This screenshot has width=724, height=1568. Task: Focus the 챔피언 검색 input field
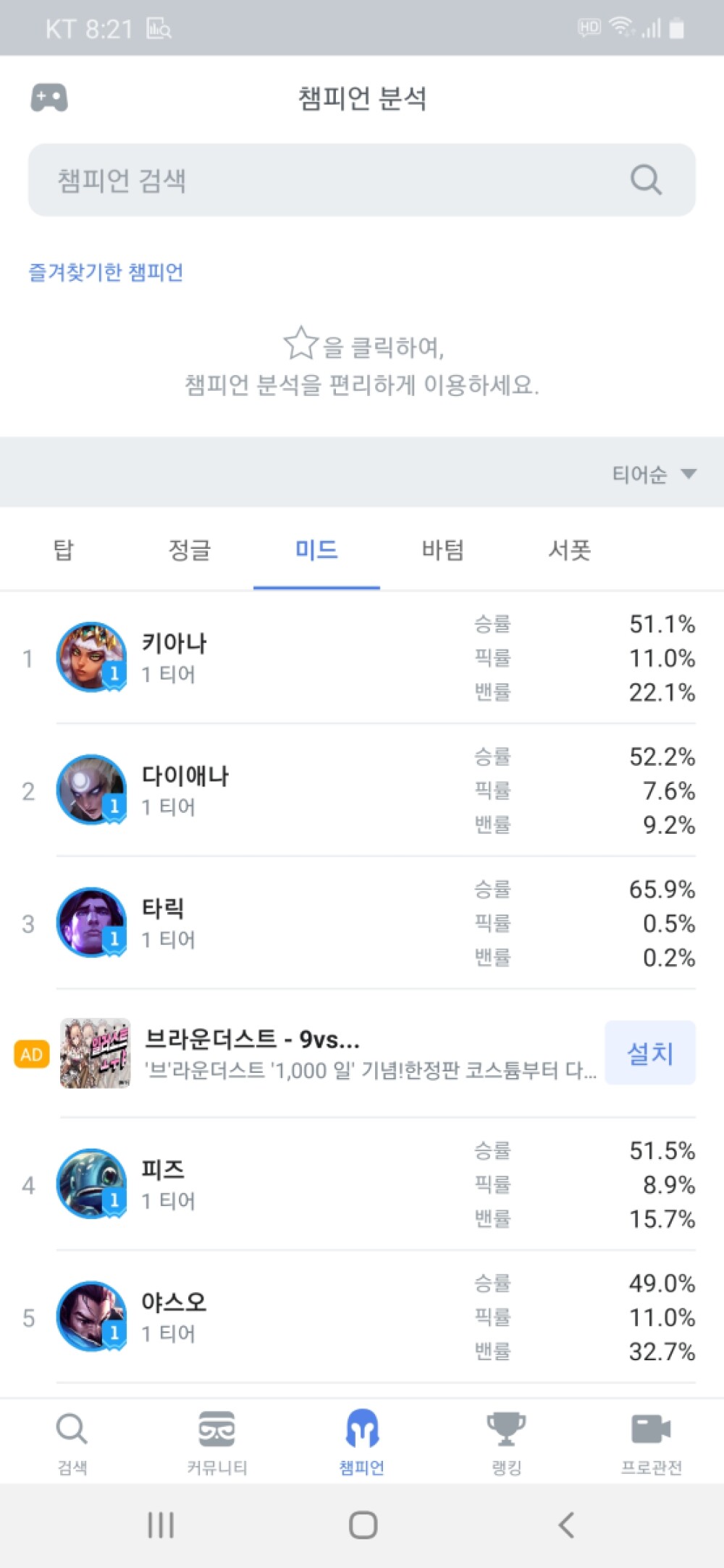pyautogui.click(x=362, y=180)
